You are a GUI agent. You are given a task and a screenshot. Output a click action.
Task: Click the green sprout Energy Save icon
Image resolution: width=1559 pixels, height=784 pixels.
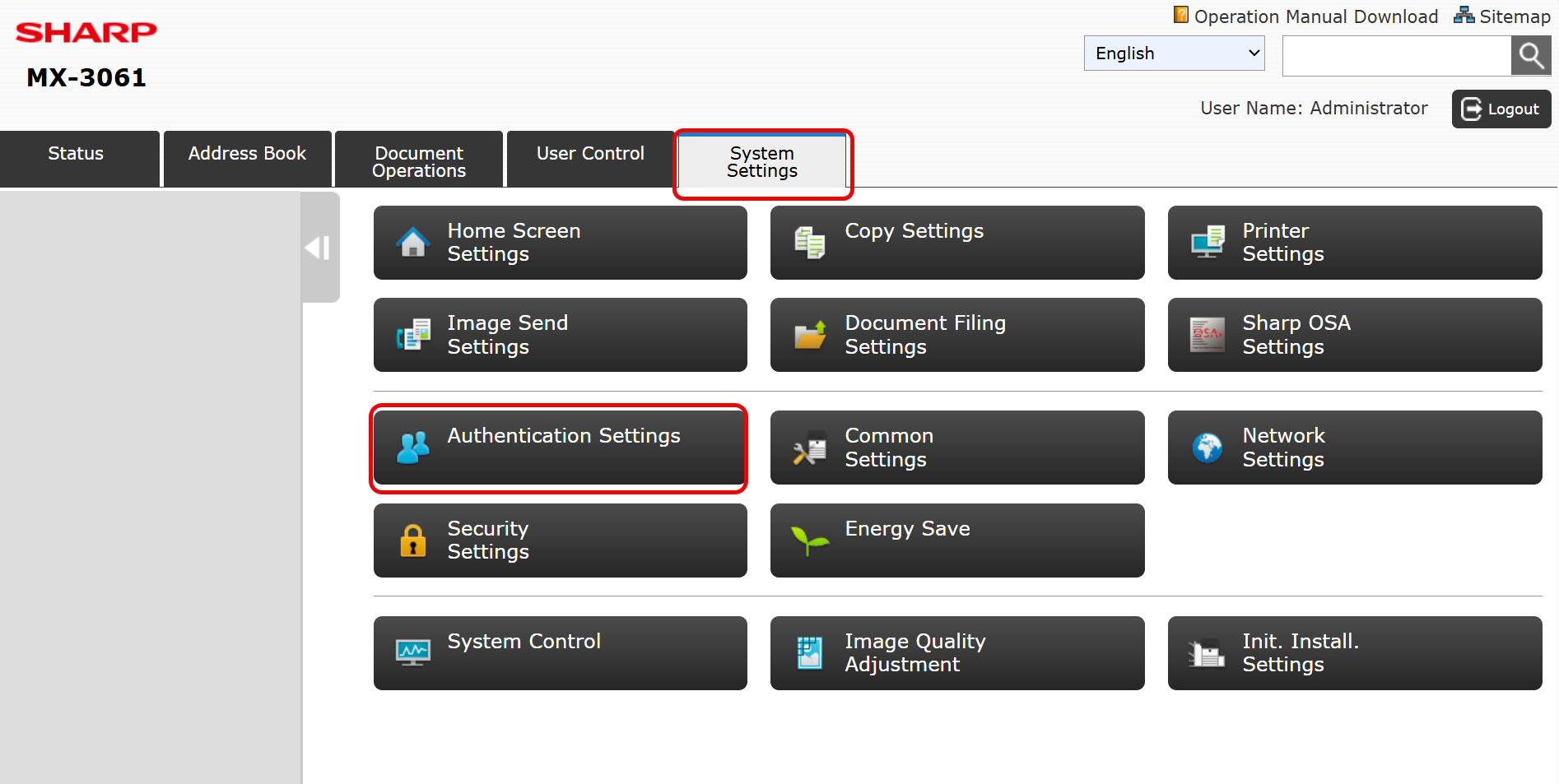(x=809, y=540)
